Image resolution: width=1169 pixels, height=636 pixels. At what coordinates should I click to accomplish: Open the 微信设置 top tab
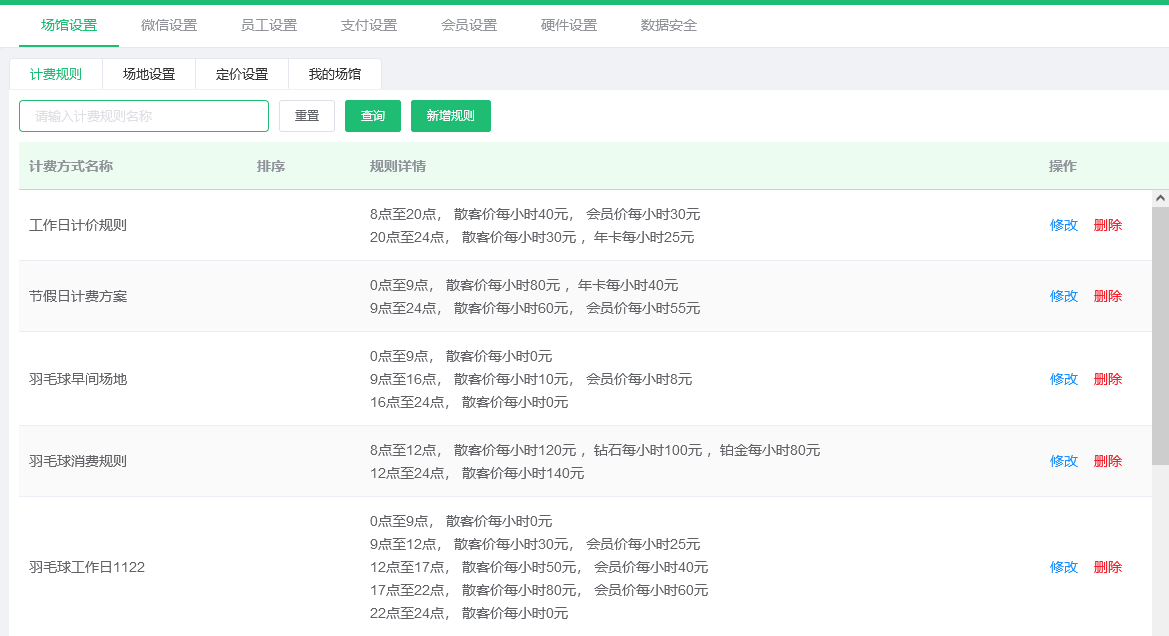click(x=169, y=25)
